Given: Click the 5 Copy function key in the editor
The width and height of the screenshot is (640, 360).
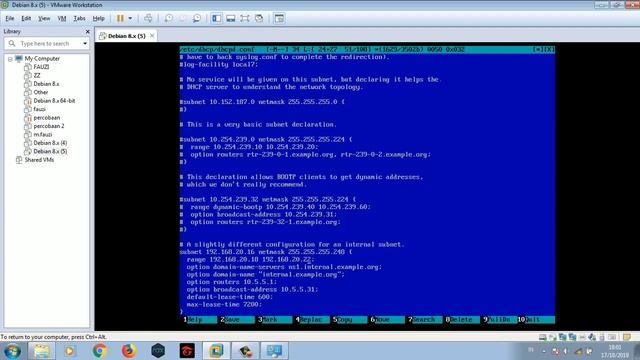Looking at the screenshot, I should click(x=349, y=320).
